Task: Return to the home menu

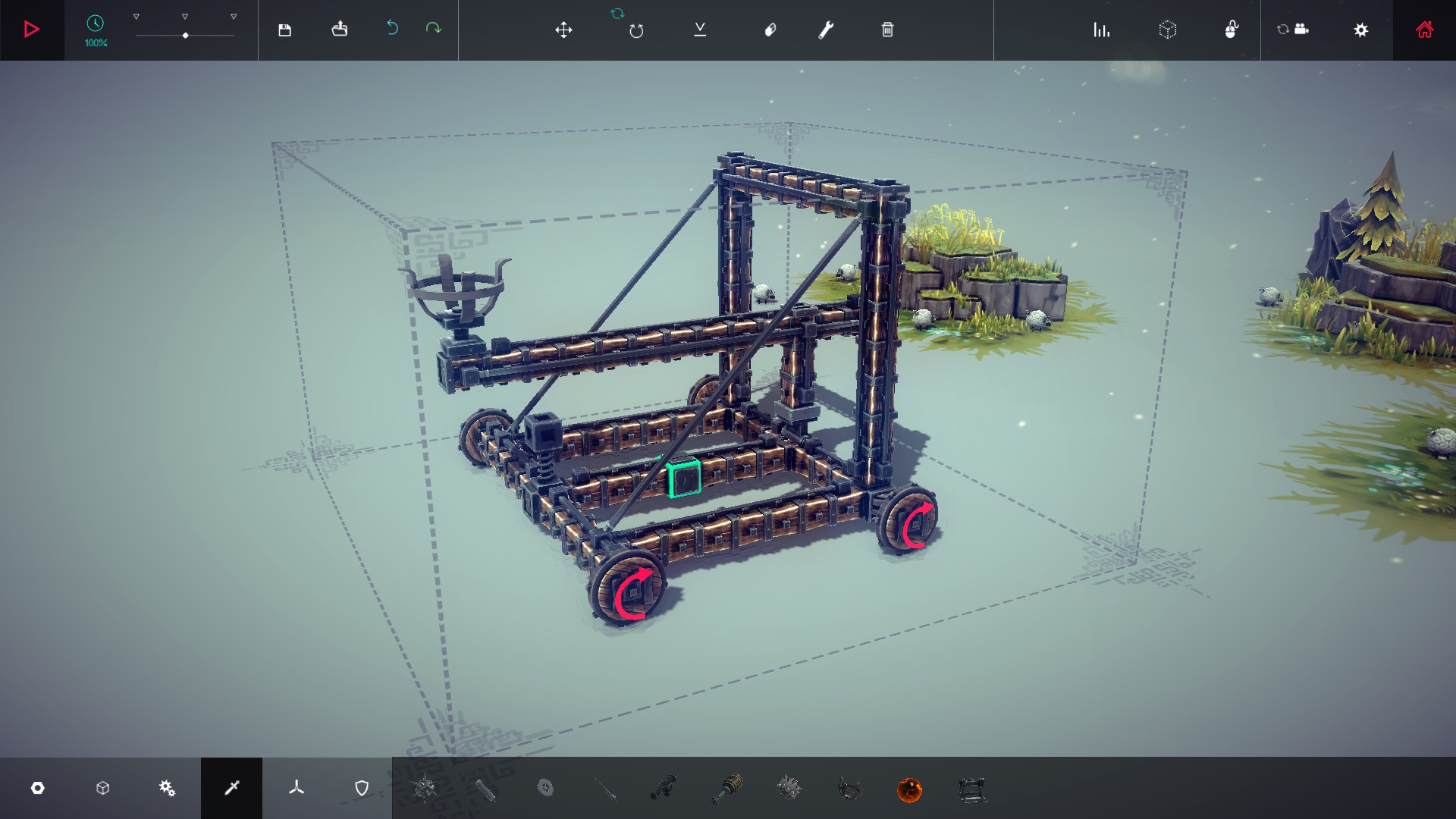Action: tap(1425, 30)
